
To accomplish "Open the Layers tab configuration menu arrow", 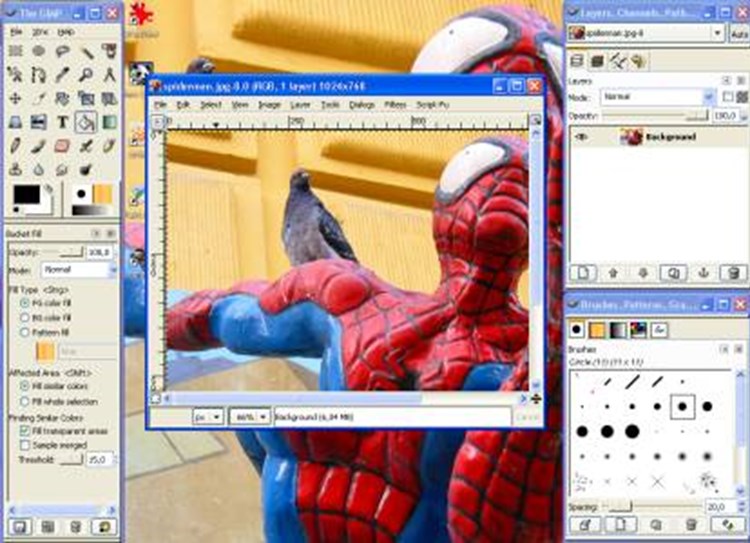I will click(726, 80).
